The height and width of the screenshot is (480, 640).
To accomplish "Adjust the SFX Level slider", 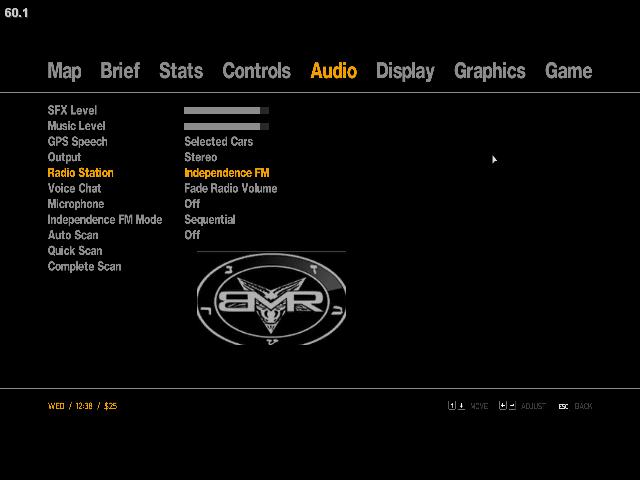I will pyautogui.click(x=226, y=110).
